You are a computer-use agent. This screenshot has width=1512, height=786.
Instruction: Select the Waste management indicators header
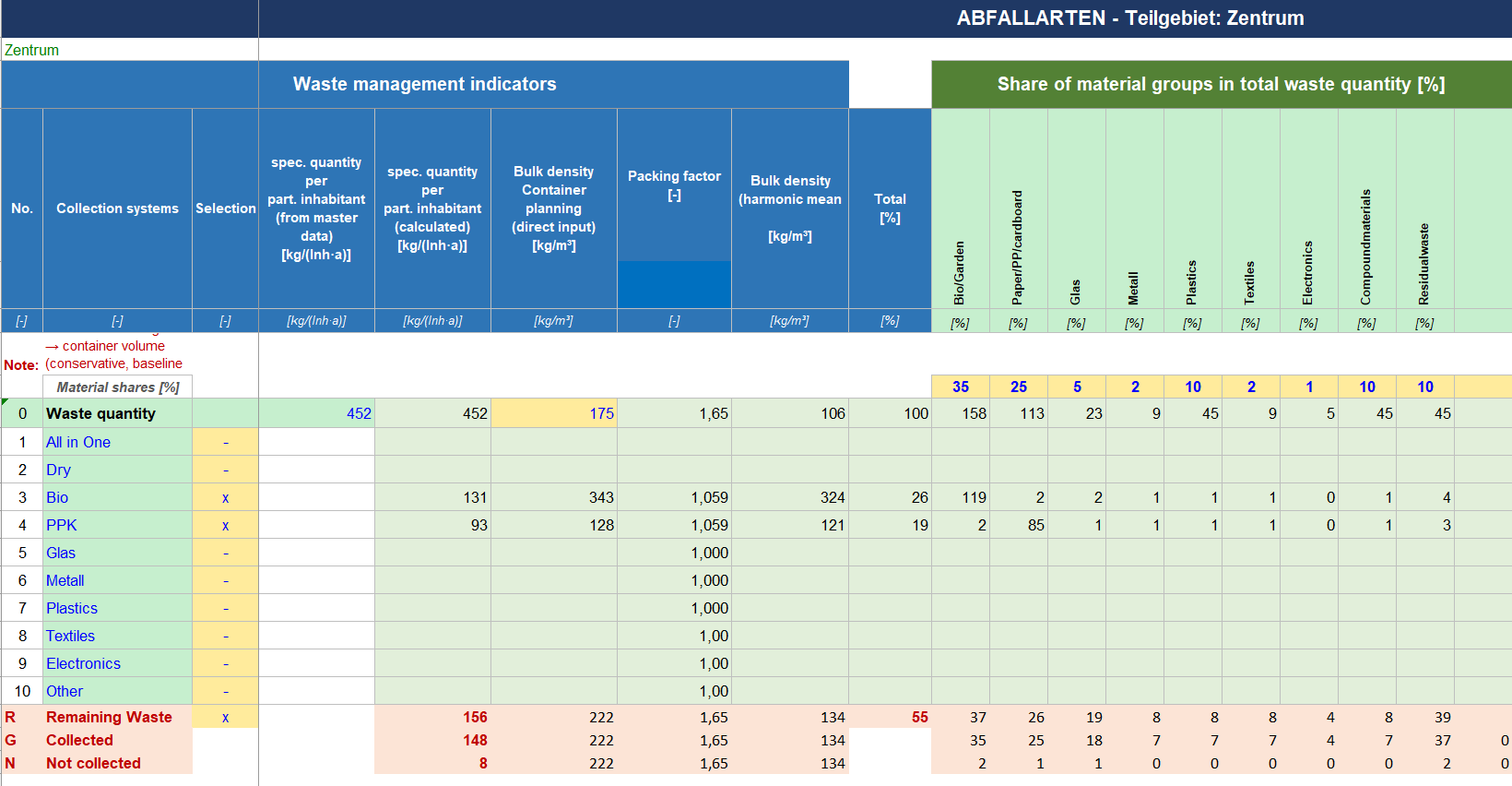point(425,84)
